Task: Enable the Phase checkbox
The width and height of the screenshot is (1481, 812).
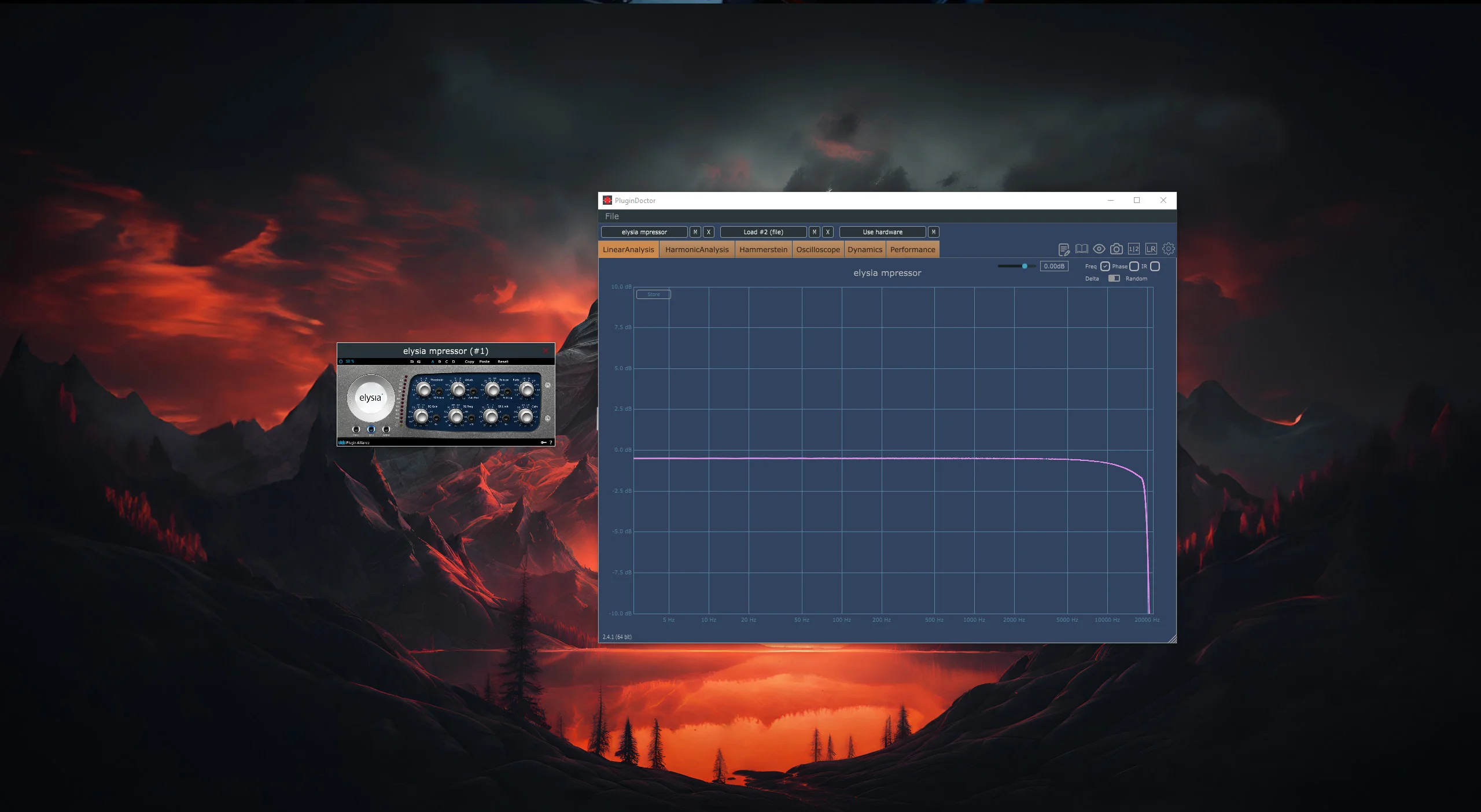Action: click(x=1134, y=266)
